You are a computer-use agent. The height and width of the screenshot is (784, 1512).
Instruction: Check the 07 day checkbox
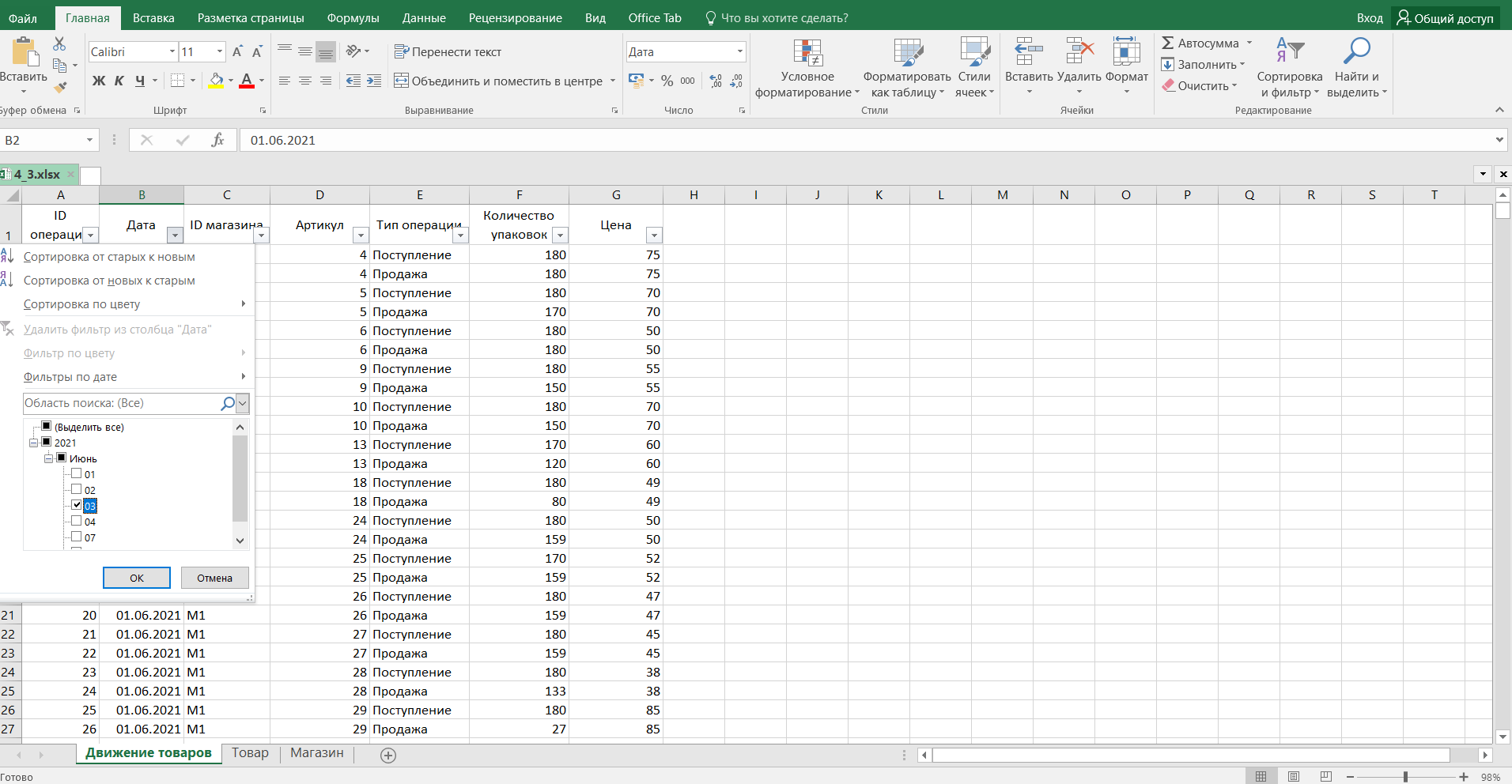pos(77,537)
